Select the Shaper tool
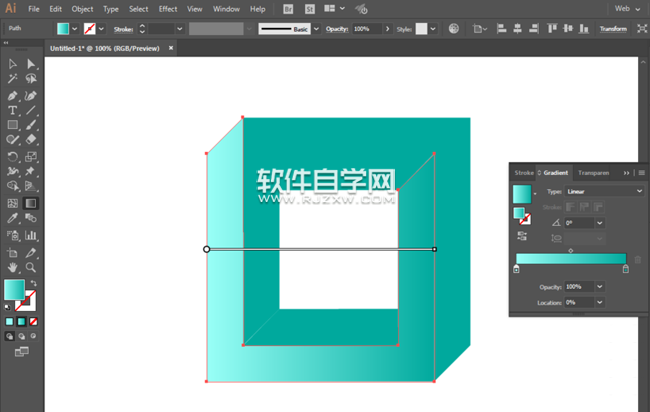 tap(12, 139)
